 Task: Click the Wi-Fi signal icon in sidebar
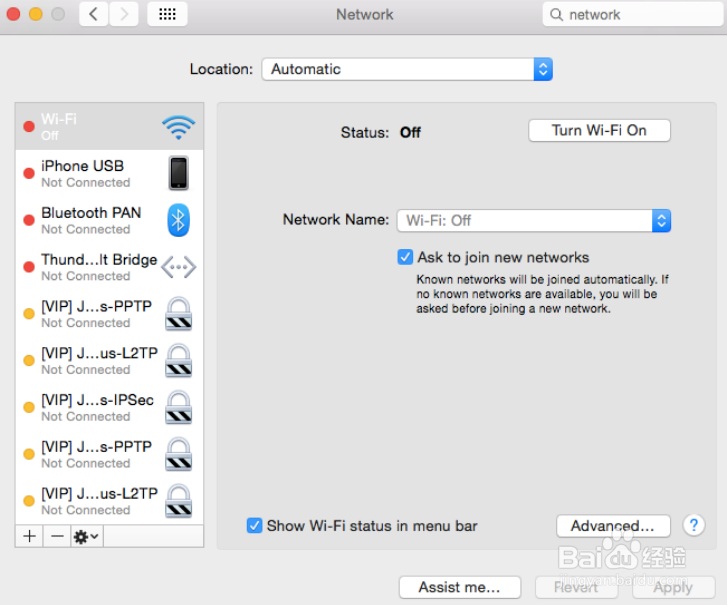click(179, 127)
